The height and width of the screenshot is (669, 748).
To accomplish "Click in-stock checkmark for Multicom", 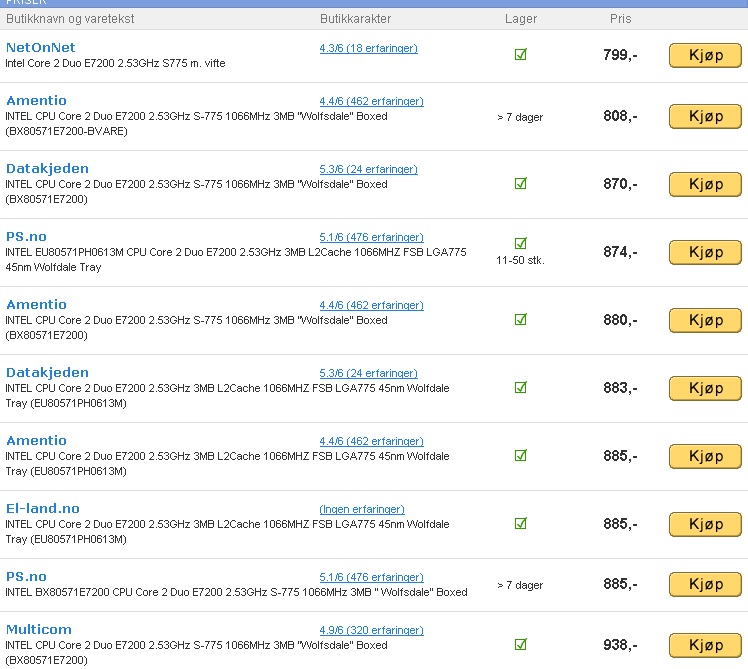I will pos(520,644).
